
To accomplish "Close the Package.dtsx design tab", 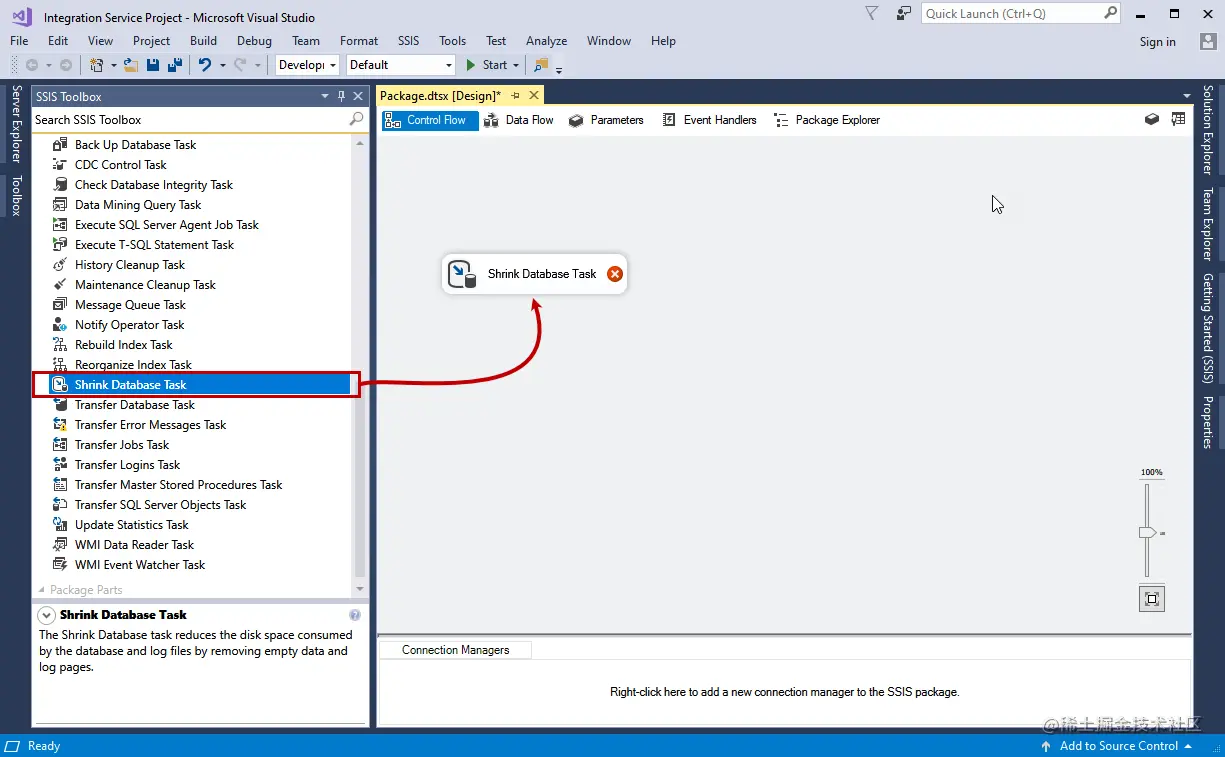I will pos(534,95).
